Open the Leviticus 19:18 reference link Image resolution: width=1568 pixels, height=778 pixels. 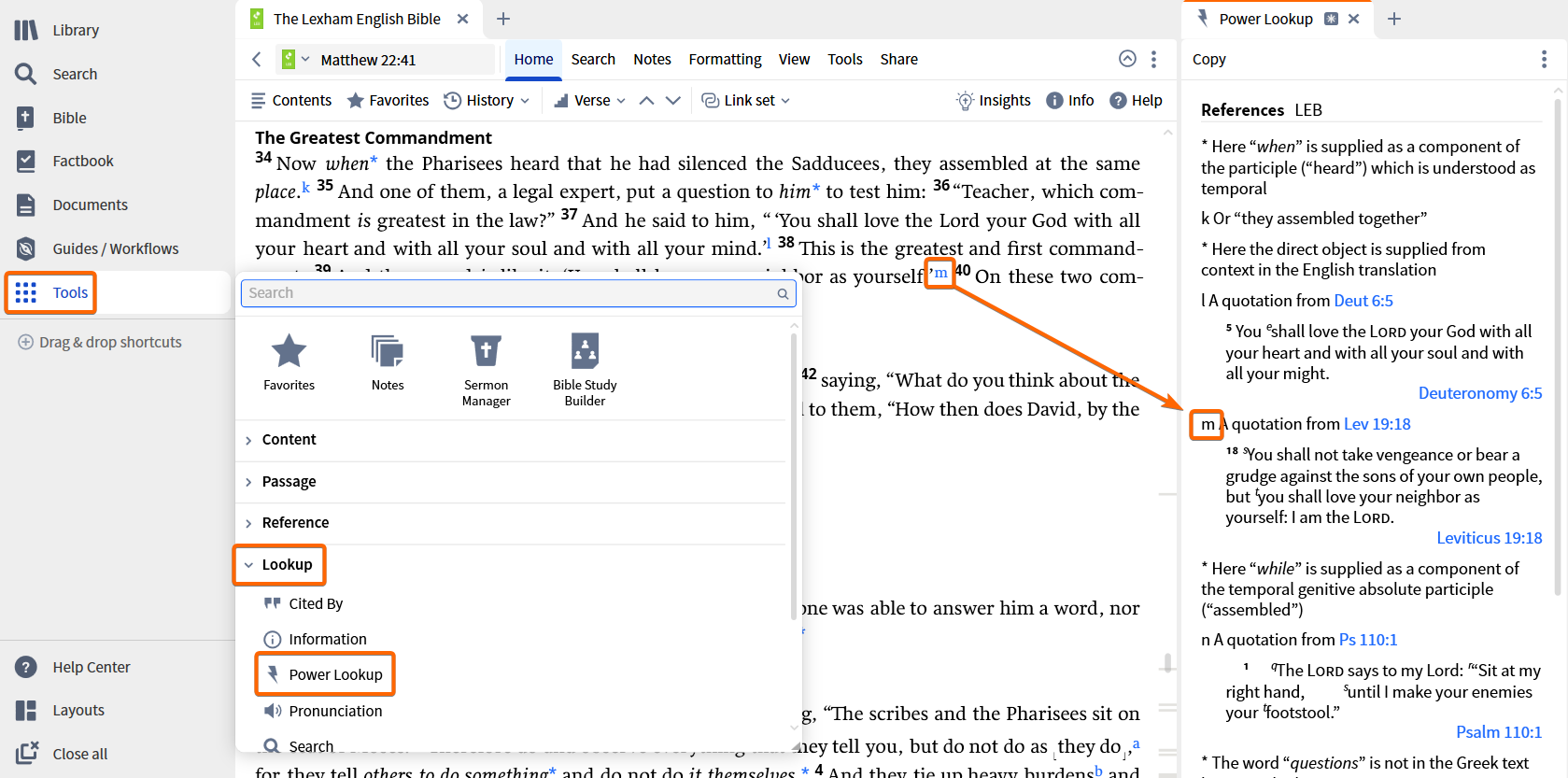click(1490, 538)
